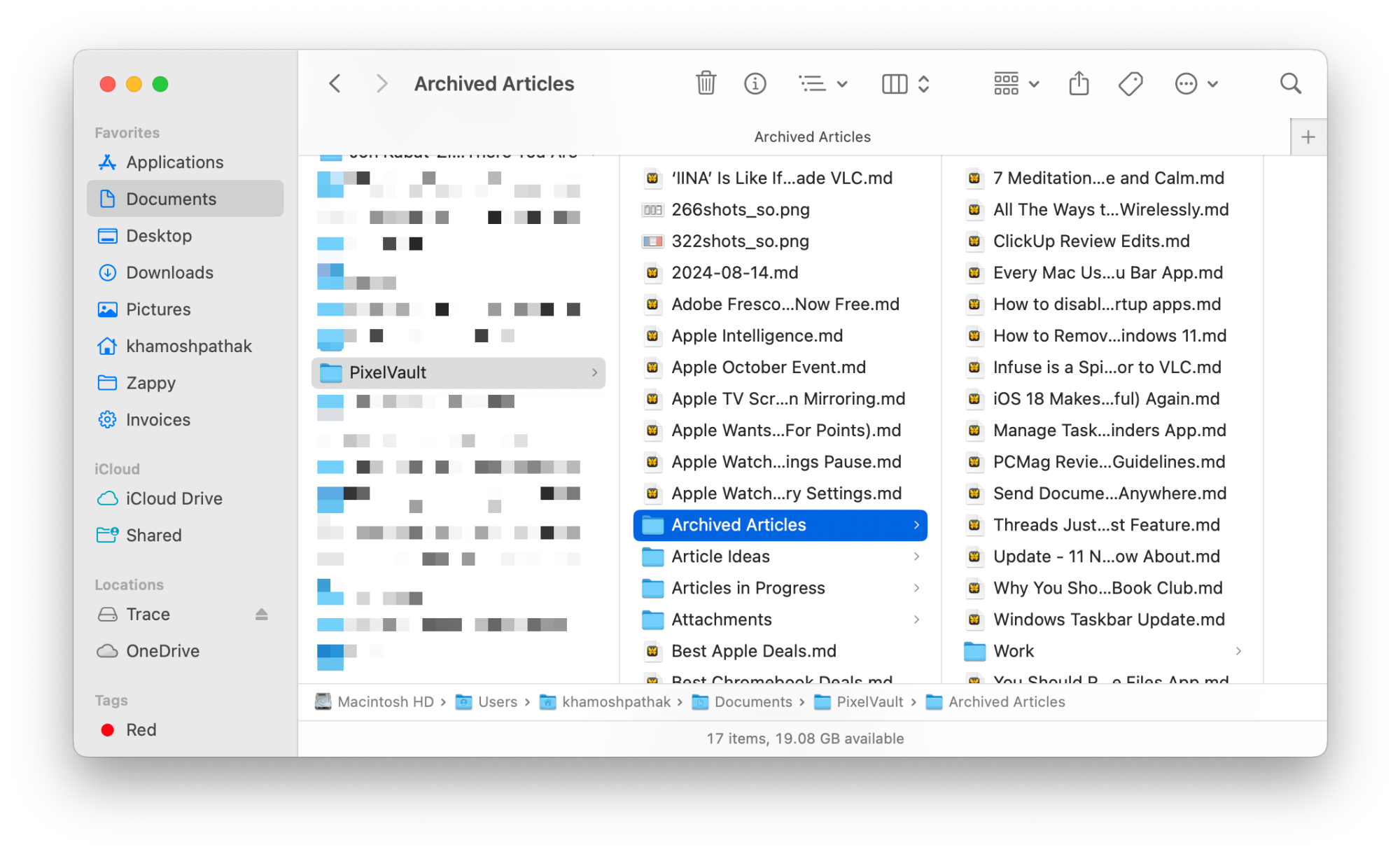Expand Attachments with its chevron
This screenshot has height=854, width=1400.
(x=916, y=619)
